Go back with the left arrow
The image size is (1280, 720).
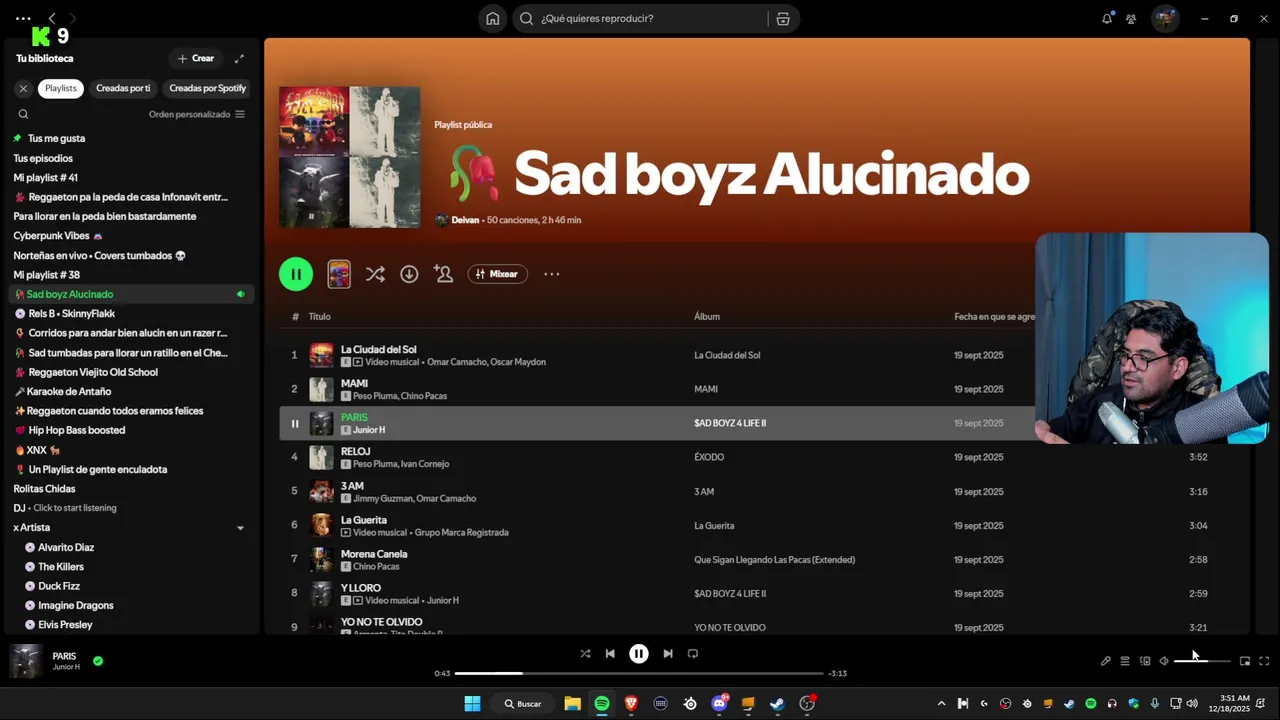click(x=52, y=18)
